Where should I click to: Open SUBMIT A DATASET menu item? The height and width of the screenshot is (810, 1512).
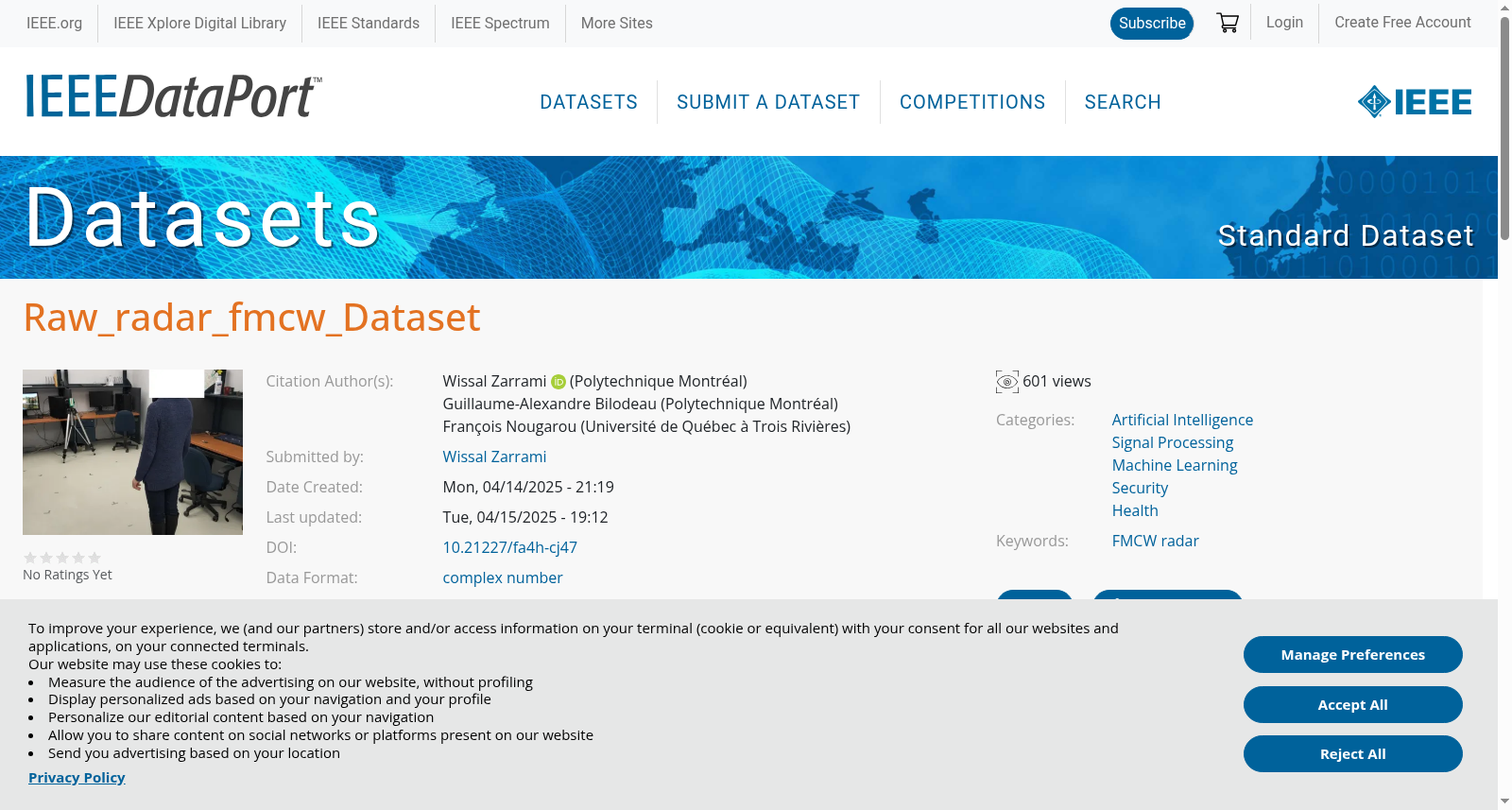768,102
